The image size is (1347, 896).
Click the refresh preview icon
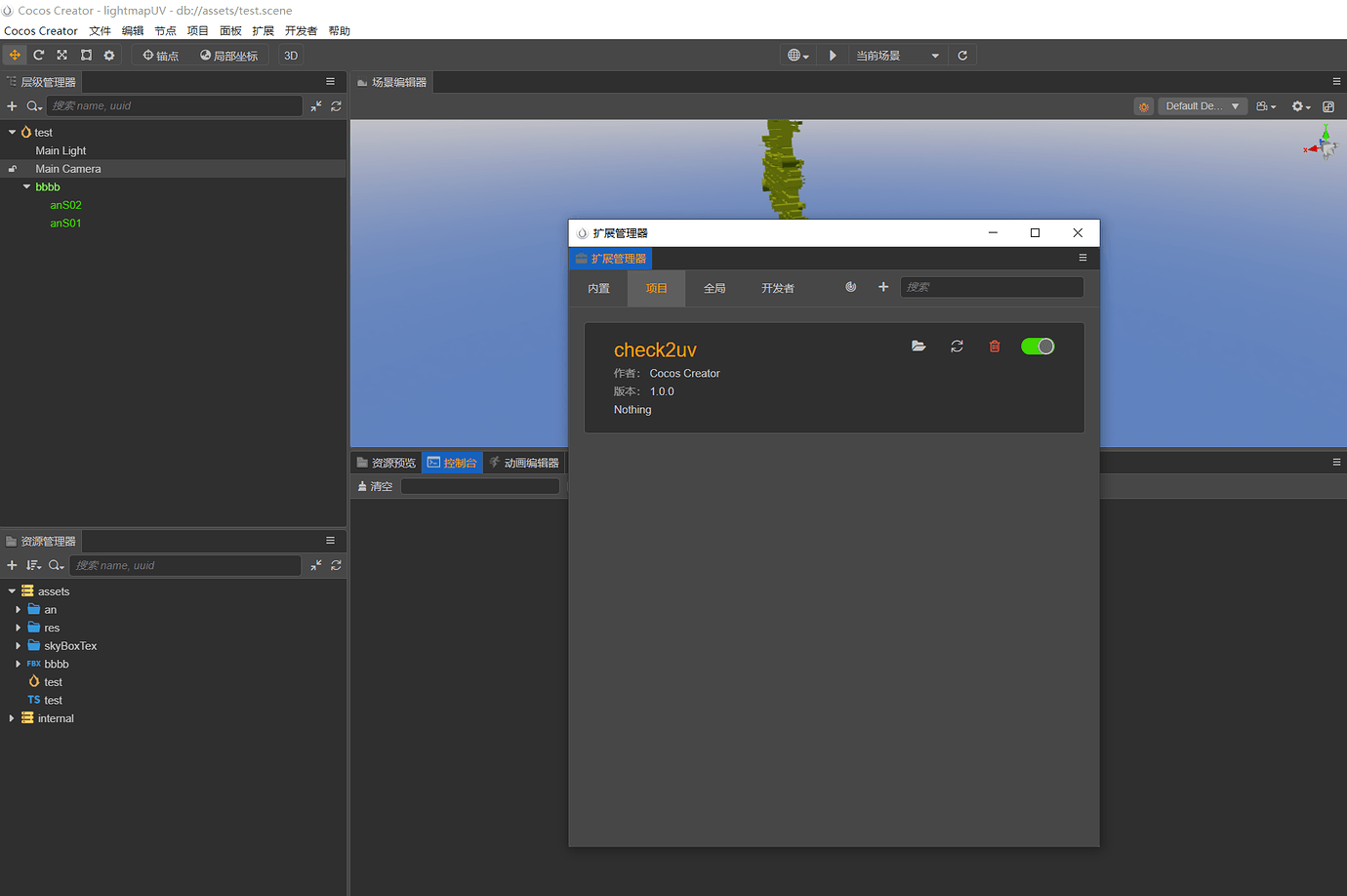coord(962,56)
